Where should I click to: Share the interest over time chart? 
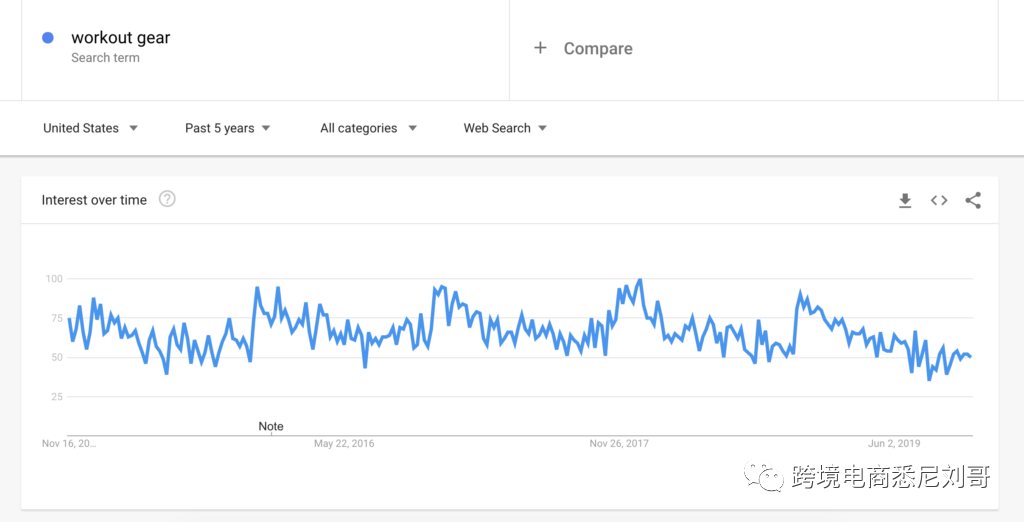click(x=973, y=201)
